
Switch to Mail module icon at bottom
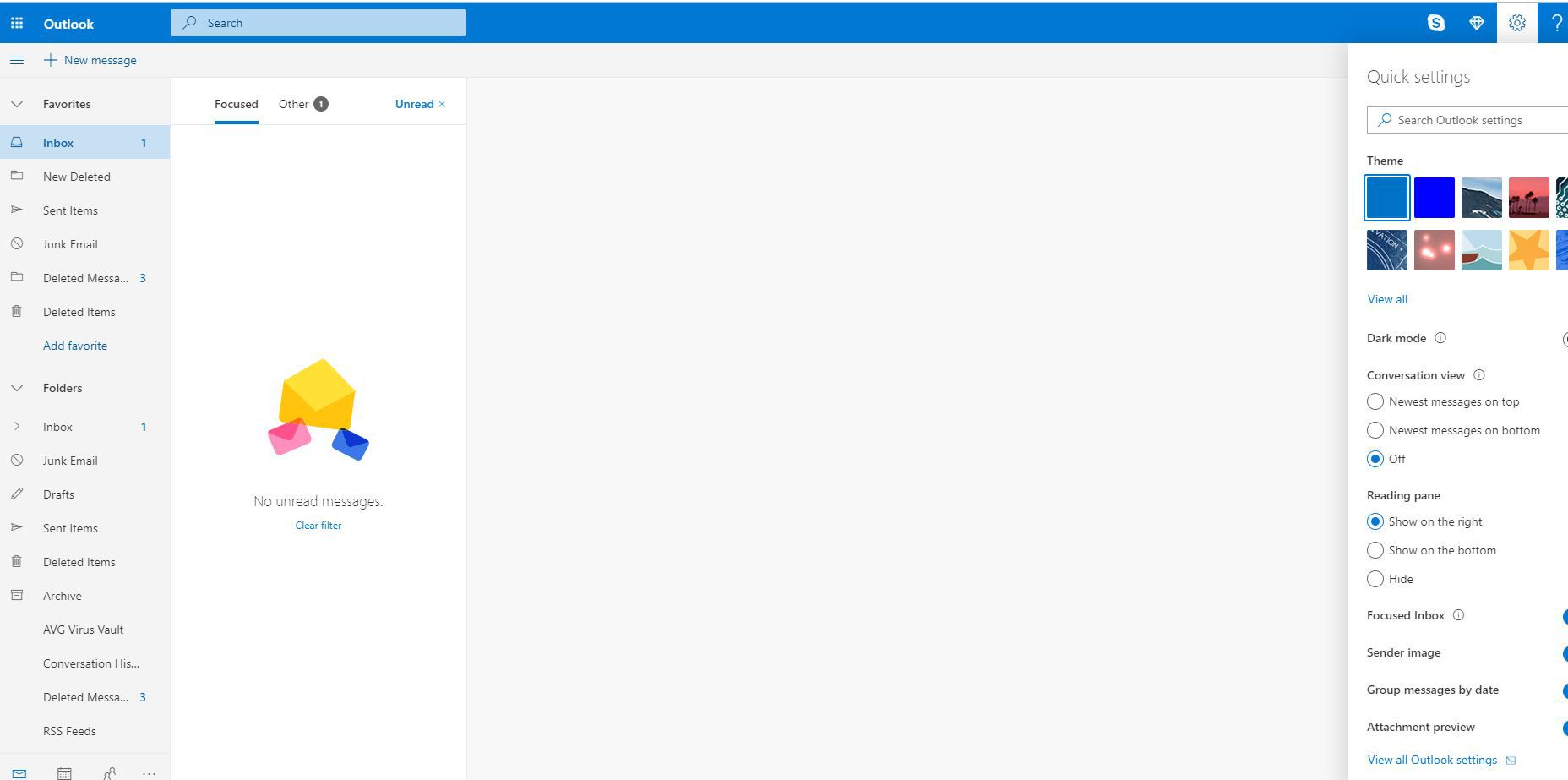coord(19,772)
